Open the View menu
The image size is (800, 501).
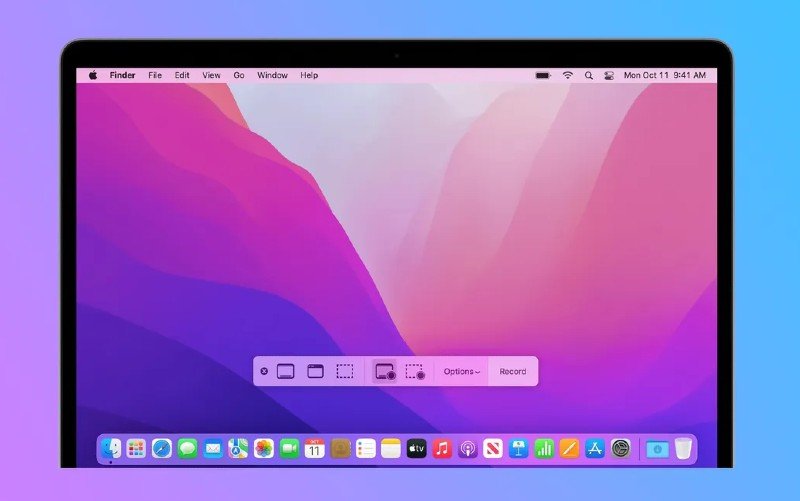click(211, 75)
